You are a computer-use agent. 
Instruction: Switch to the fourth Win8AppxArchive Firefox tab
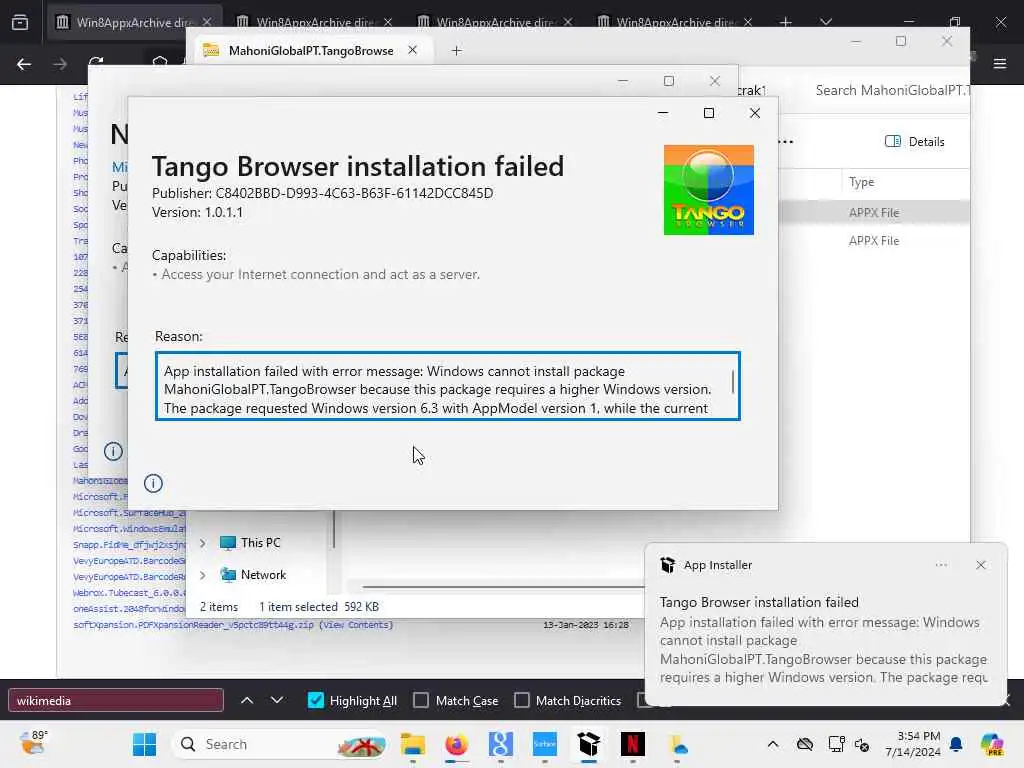click(x=675, y=22)
